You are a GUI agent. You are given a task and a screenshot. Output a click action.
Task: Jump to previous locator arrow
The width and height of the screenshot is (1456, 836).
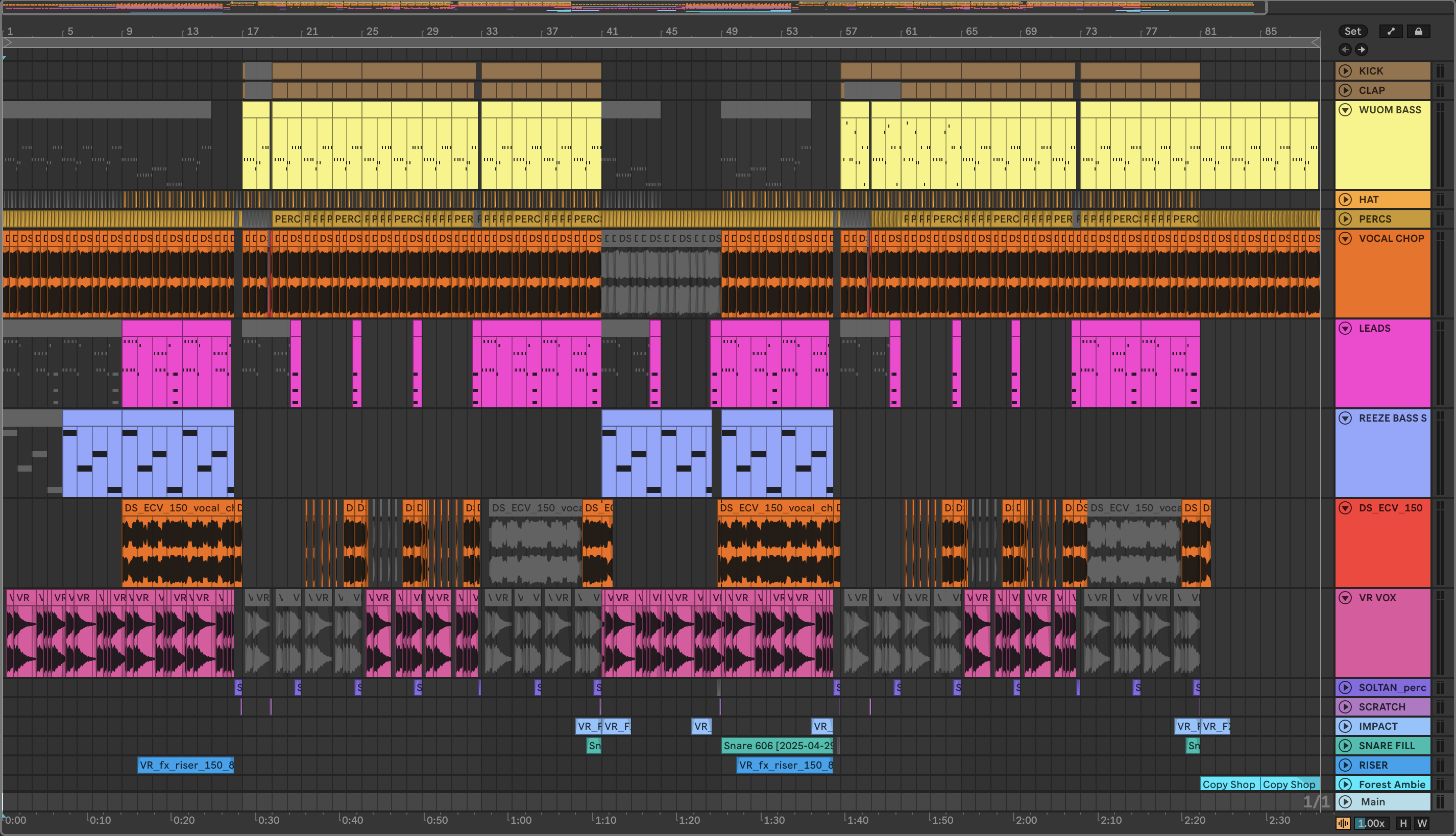pyautogui.click(x=1345, y=50)
